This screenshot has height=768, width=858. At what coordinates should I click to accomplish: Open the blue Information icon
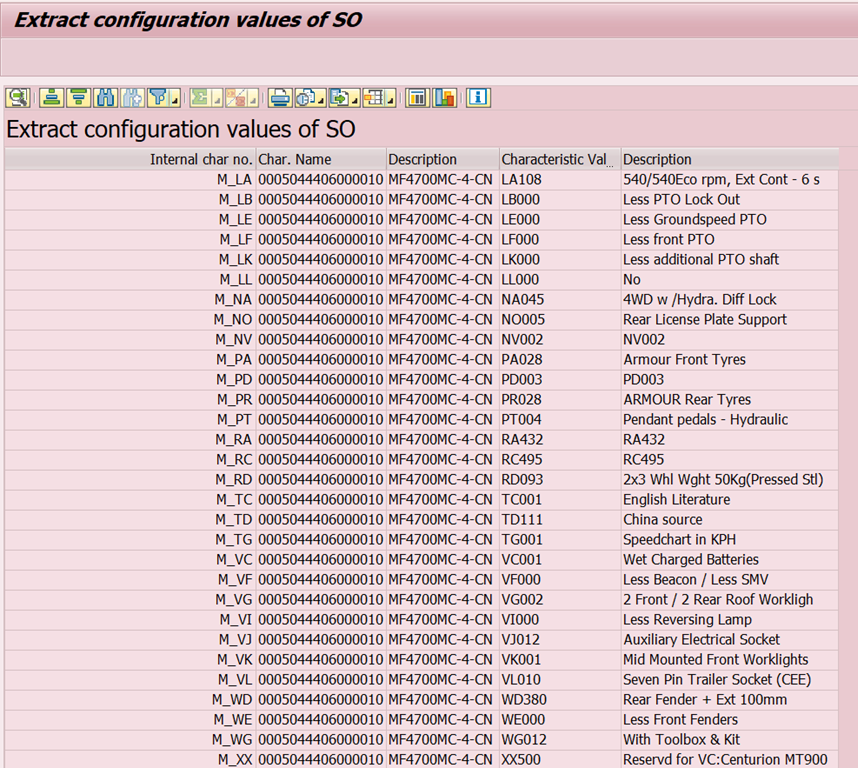click(x=478, y=98)
